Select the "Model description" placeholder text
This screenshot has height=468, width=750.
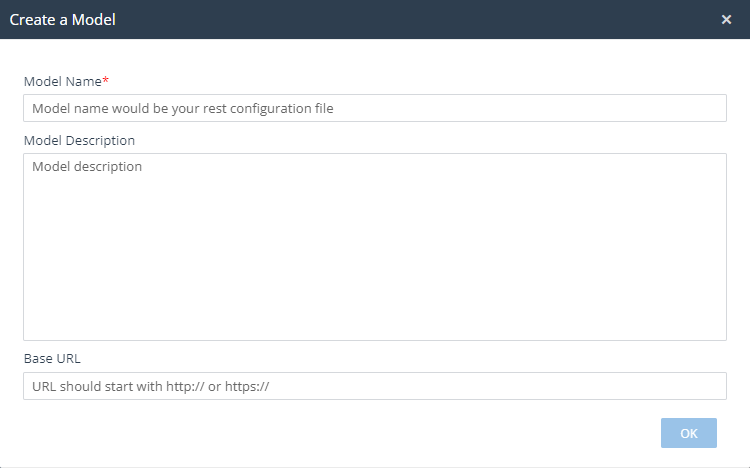pos(87,167)
